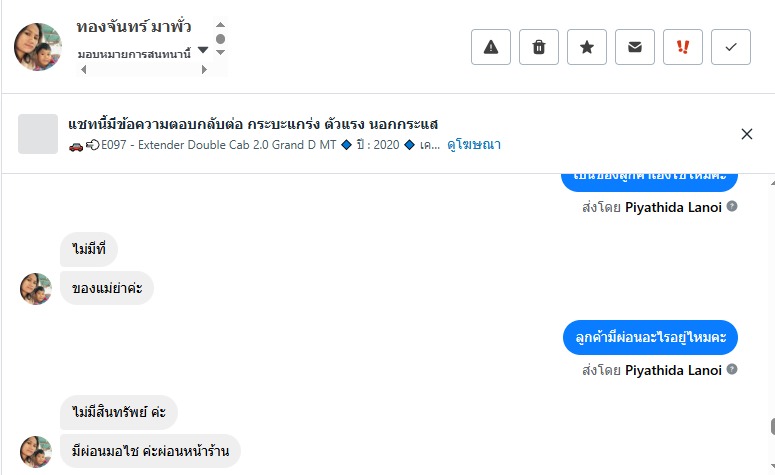Open the ดูโฆษณา ad link
The height and width of the screenshot is (475, 775).
tap(474, 145)
